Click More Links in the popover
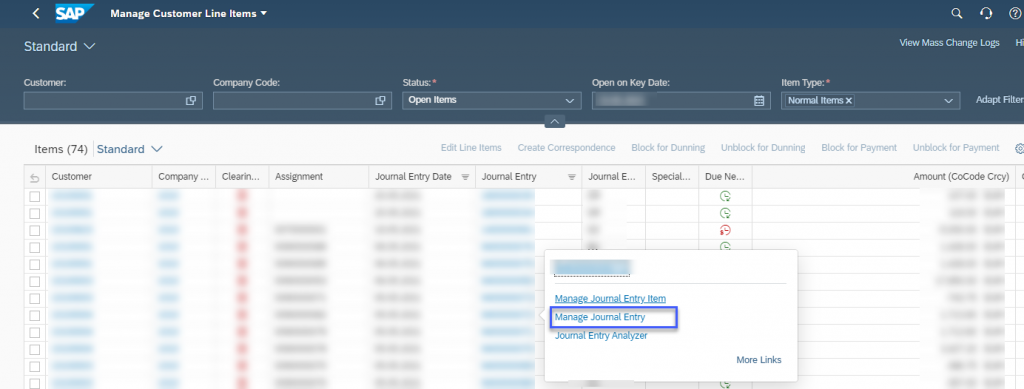Image resolution: width=1024 pixels, height=389 pixels. 759,360
